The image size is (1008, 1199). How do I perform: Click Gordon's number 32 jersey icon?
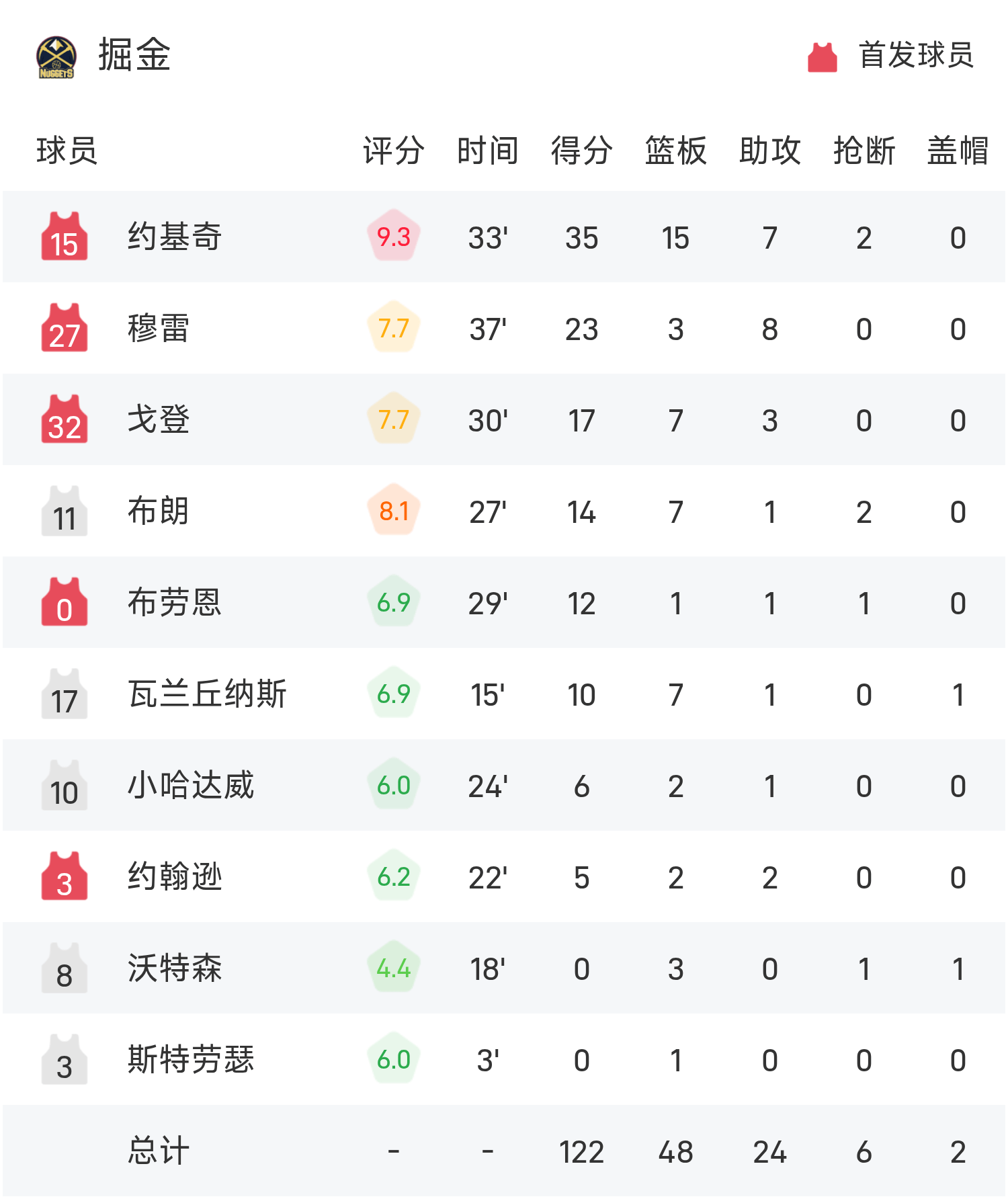[65, 419]
